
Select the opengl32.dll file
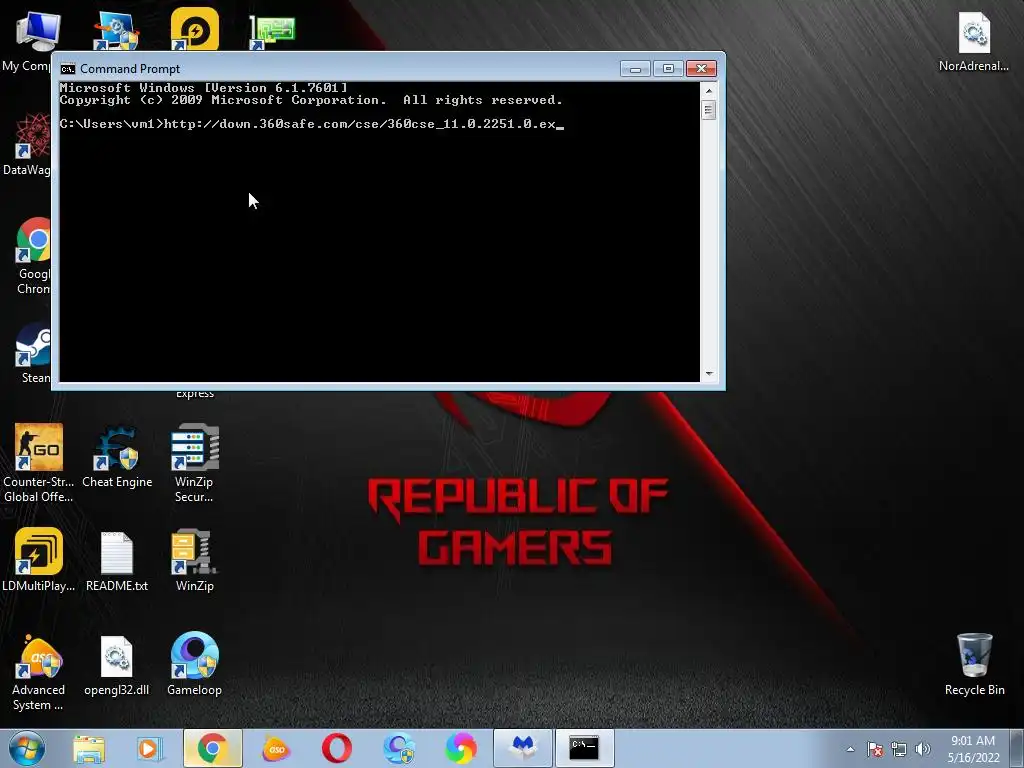click(116, 657)
